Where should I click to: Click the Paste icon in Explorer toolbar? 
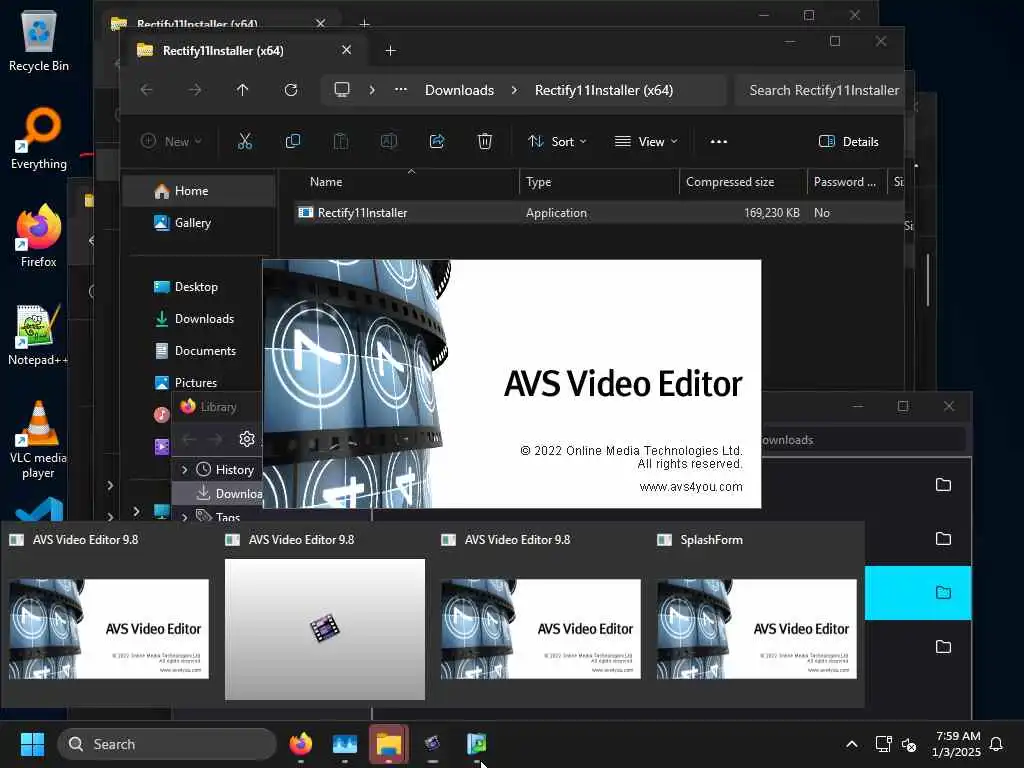click(341, 141)
